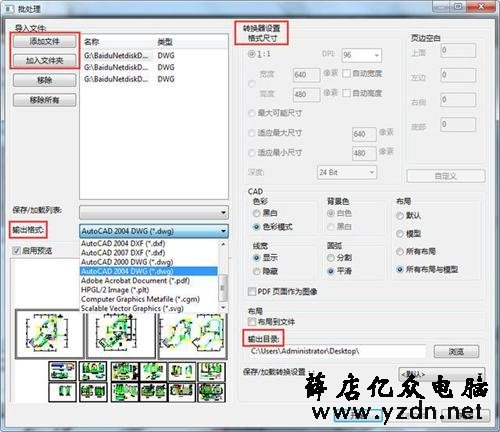Click the 输出目录 path field
Image resolution: width=500 pixels, height=432 pixels.
(337, 351)
